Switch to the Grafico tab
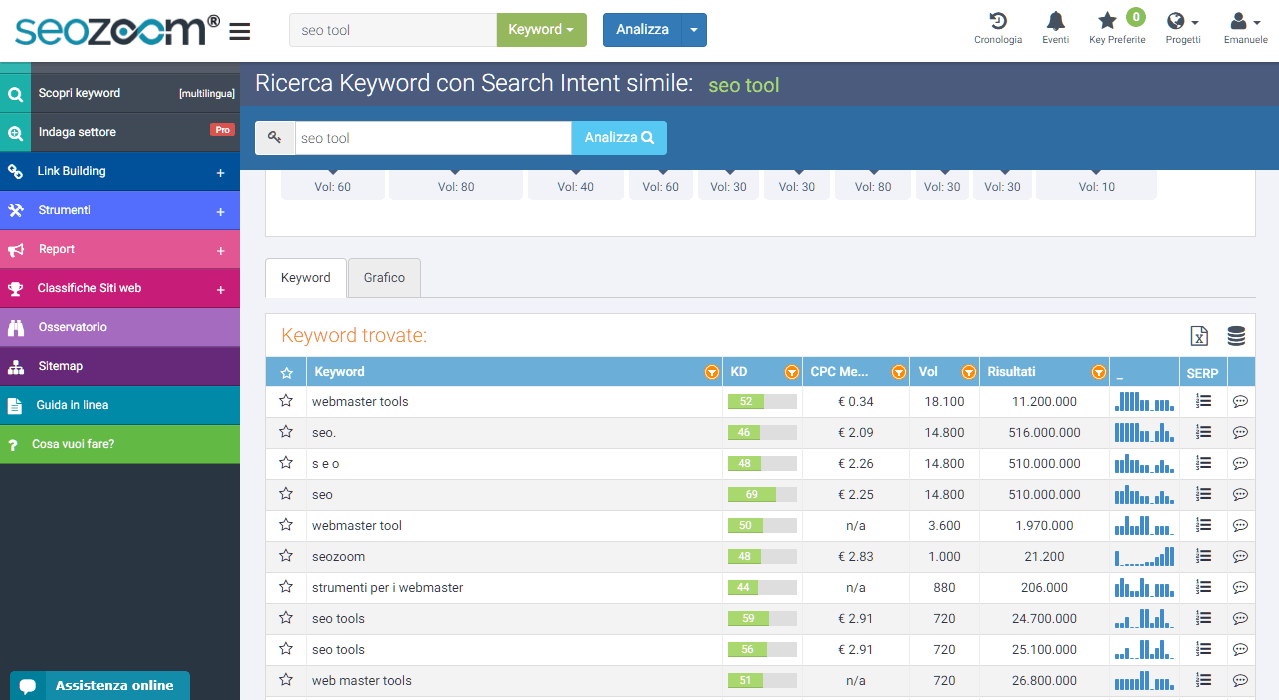Image resolution: width=1279 pixels, height=700 pixels. click(x=384, y=277)
